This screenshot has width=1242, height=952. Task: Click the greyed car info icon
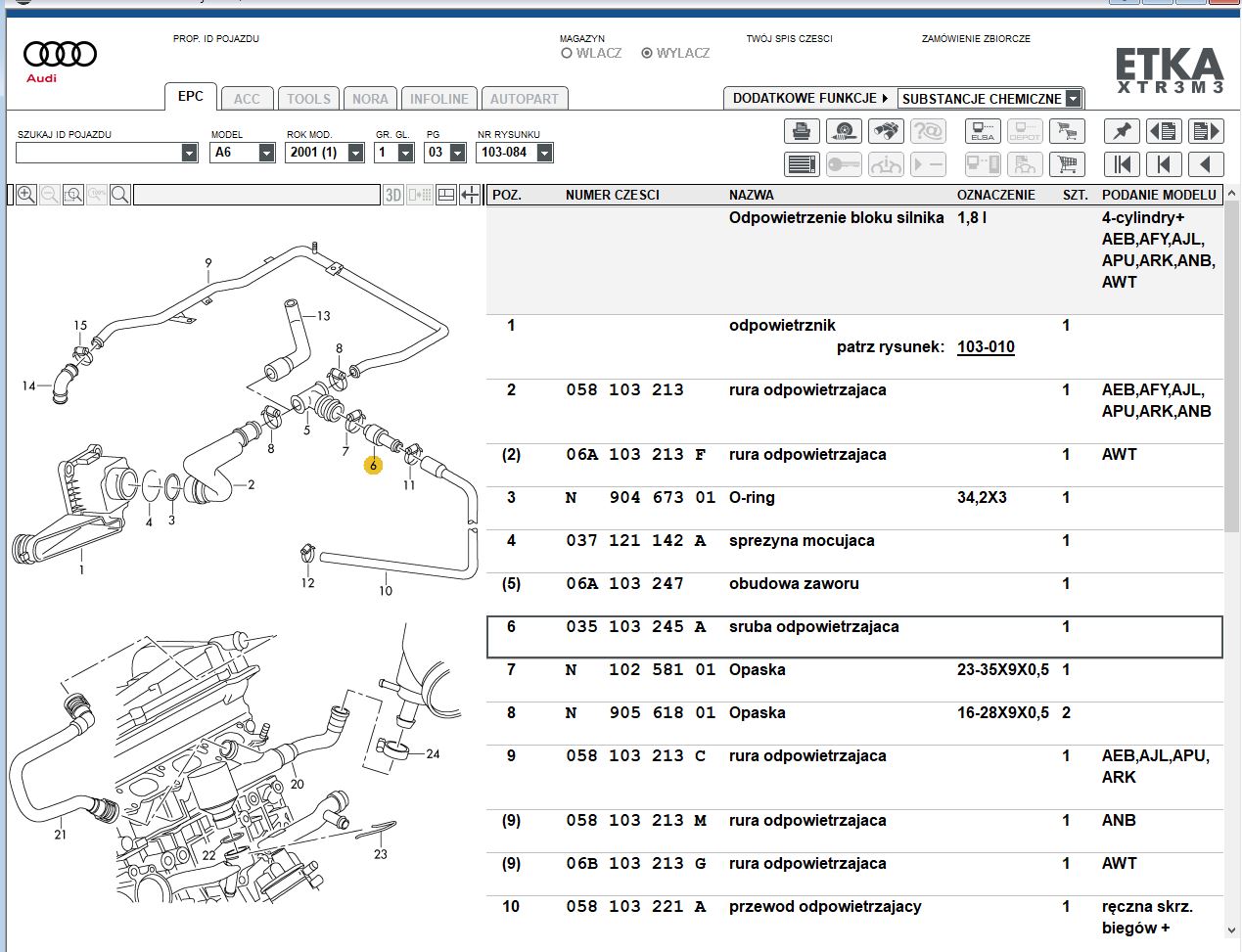pyautogui.click(x=886, y=164)
